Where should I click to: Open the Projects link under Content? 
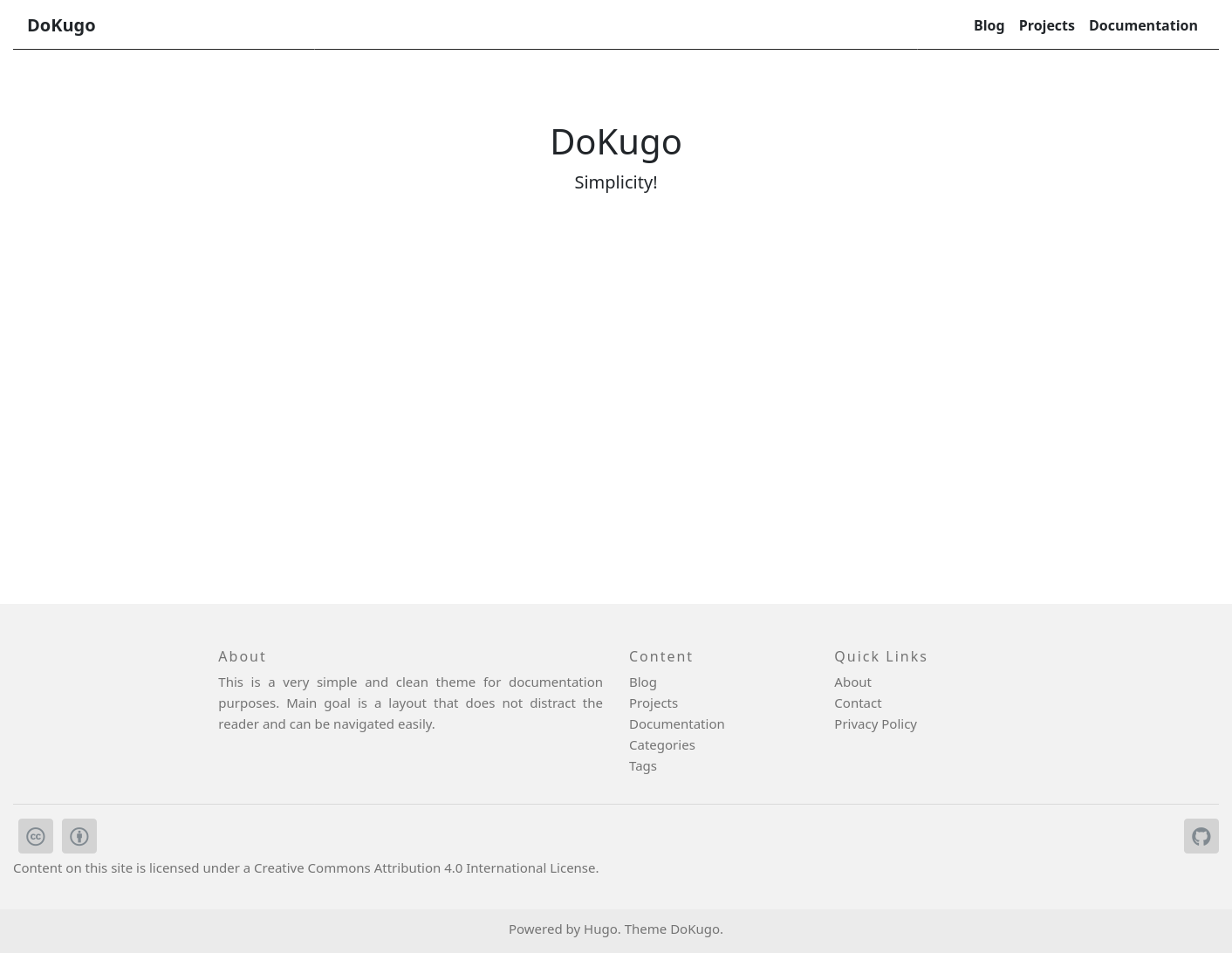(654, 703)
